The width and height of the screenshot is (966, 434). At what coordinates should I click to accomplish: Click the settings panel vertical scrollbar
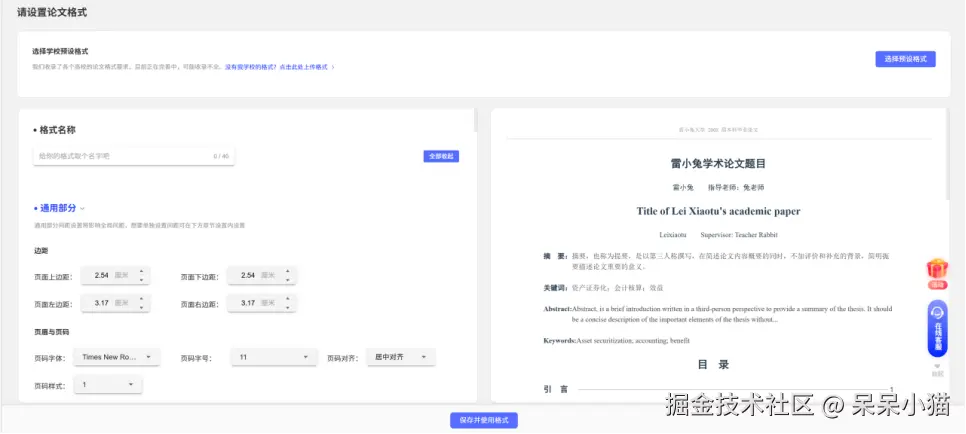(x=475, y=121)
